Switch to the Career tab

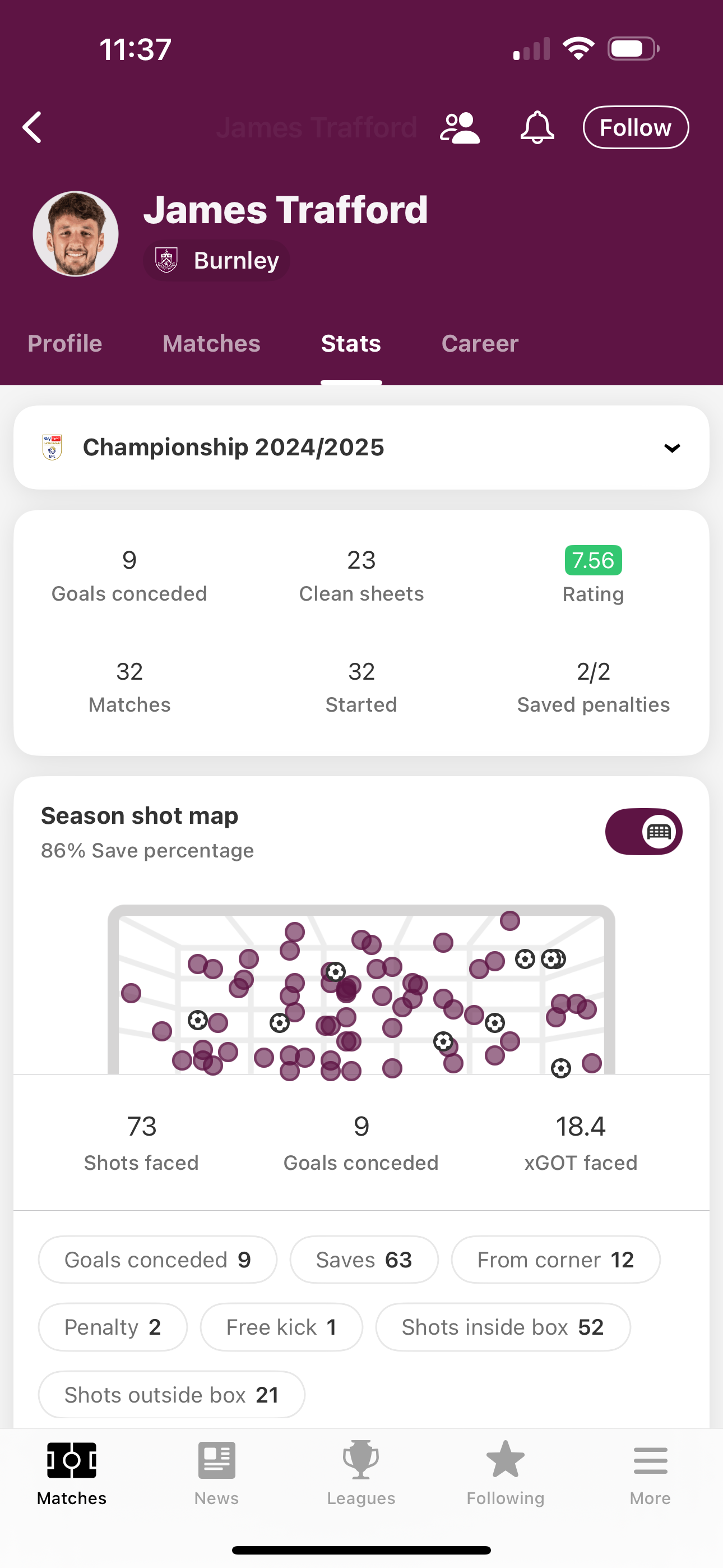click(480, 343)
